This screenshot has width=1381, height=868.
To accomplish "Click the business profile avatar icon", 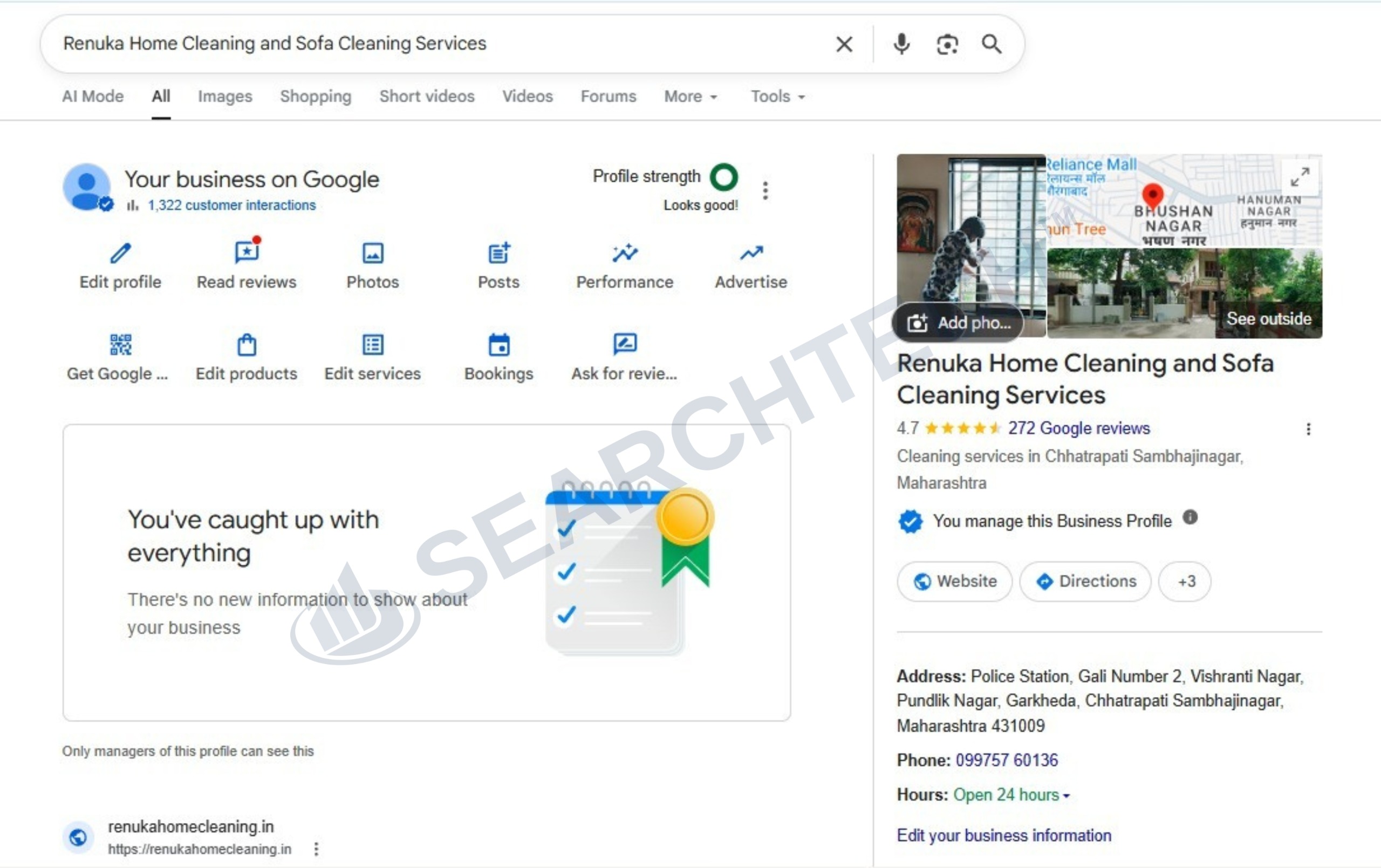I will 87,188.
